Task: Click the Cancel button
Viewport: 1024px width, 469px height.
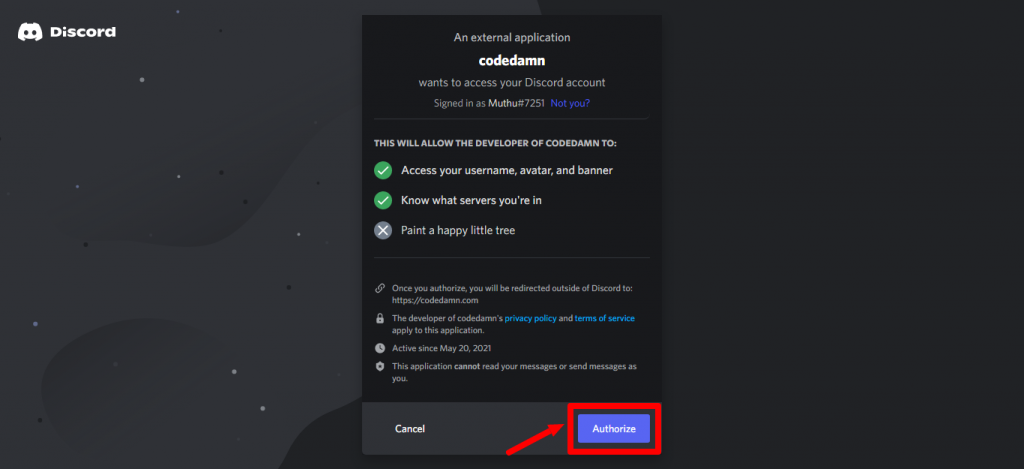Action: point(410,429)
